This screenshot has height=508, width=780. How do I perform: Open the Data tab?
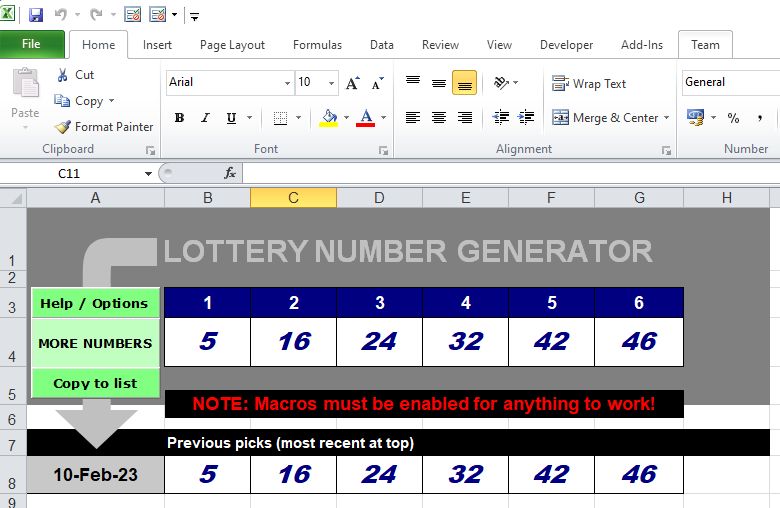click(x=382, y=45)
